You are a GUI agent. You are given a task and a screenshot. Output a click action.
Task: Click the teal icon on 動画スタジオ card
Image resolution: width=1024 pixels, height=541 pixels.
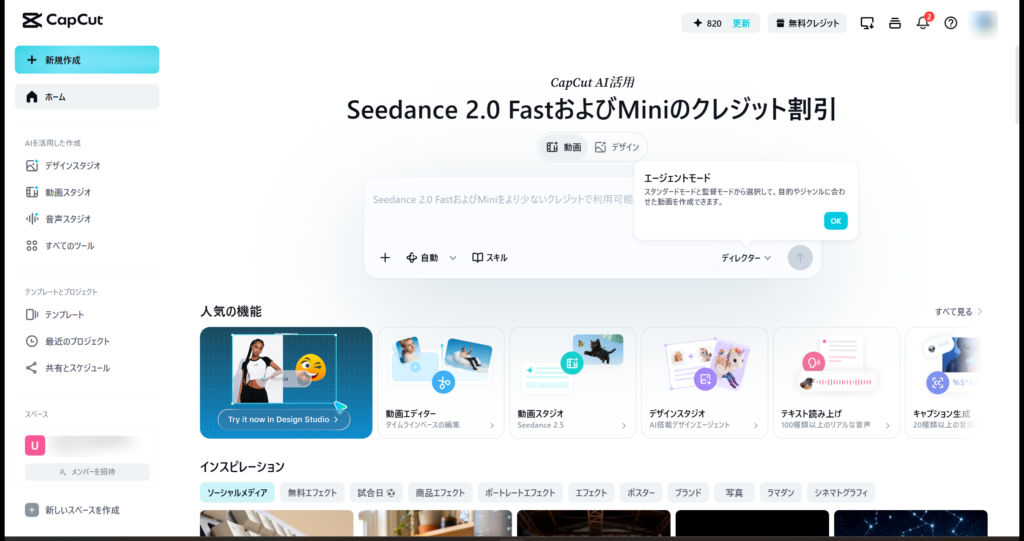pyautogui.click(x=572, y=363)
